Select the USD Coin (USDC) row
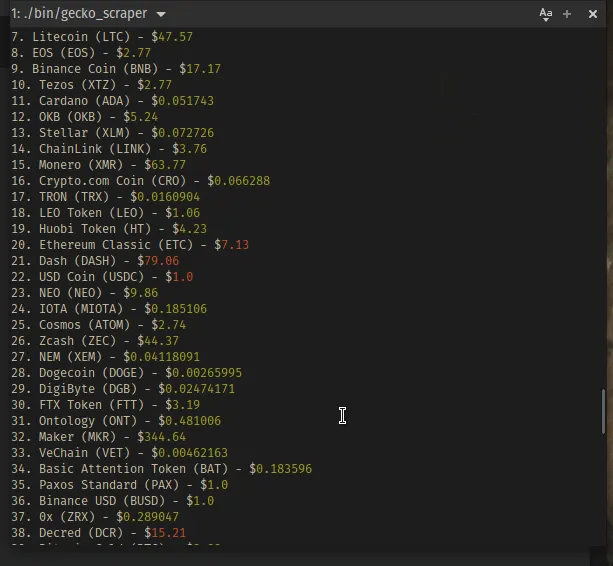The width and height of the screenshot is (613, 566). click(102, 277)
